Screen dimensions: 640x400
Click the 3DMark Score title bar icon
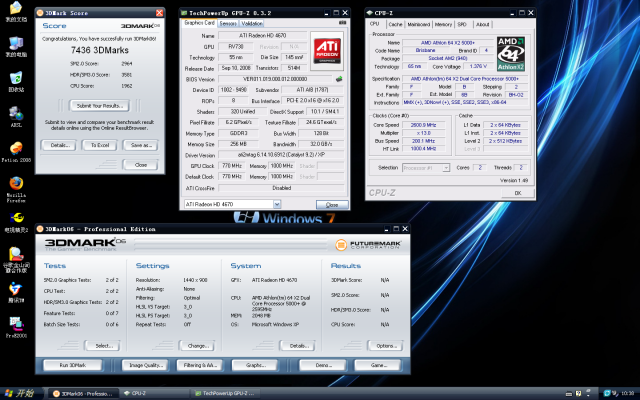[x=40, y=13]
